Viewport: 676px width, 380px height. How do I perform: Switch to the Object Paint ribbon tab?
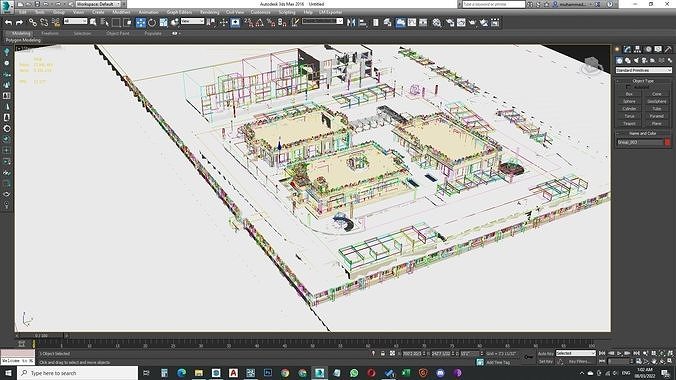coord(117,33)
